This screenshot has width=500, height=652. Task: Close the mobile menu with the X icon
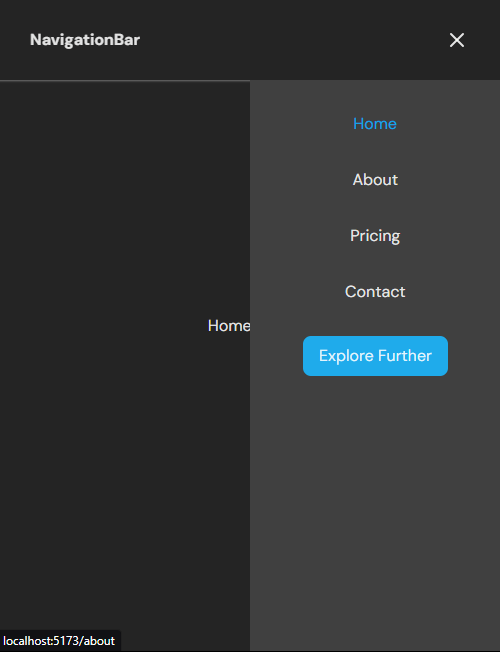457,40
